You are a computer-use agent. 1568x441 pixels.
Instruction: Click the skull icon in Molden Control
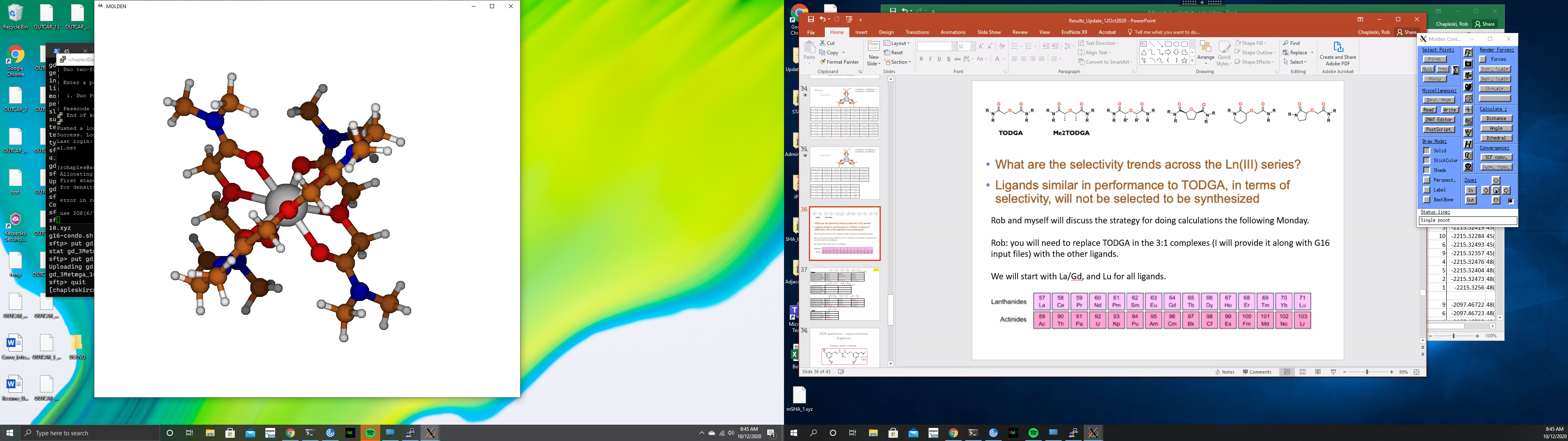(1468, 167)
